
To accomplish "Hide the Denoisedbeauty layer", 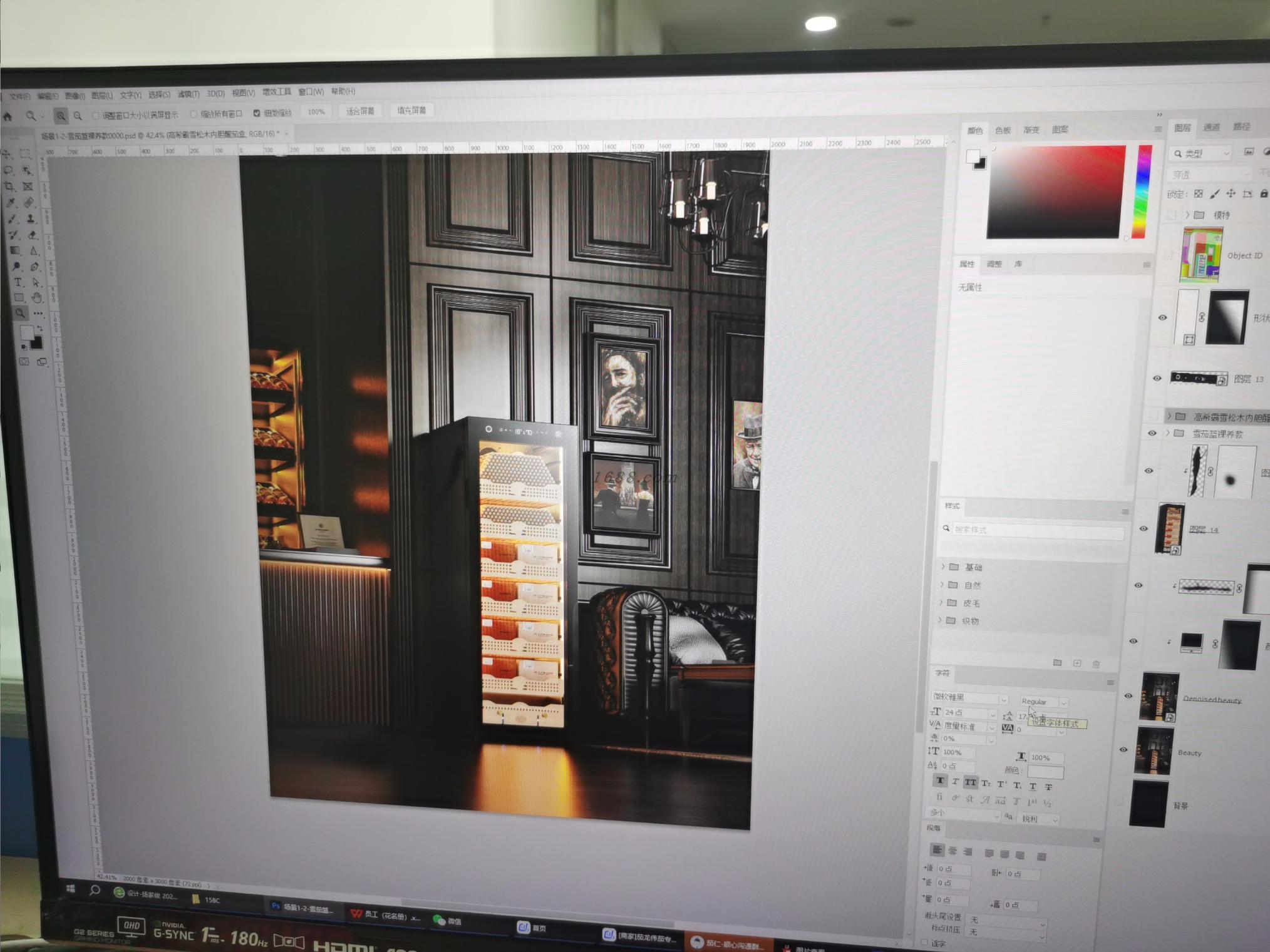I will pyautogui.click(x=1128, y=695).
